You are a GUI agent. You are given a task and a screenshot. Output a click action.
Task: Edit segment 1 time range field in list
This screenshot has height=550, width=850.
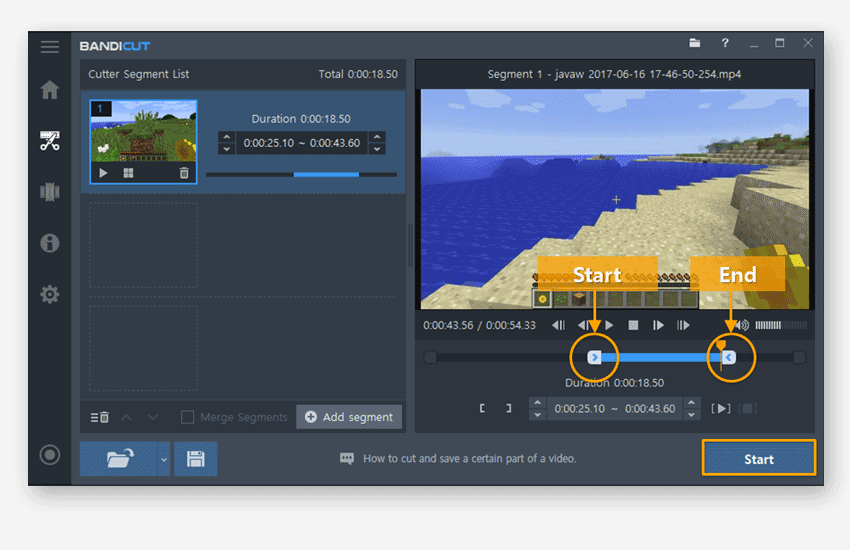(302, 143)
